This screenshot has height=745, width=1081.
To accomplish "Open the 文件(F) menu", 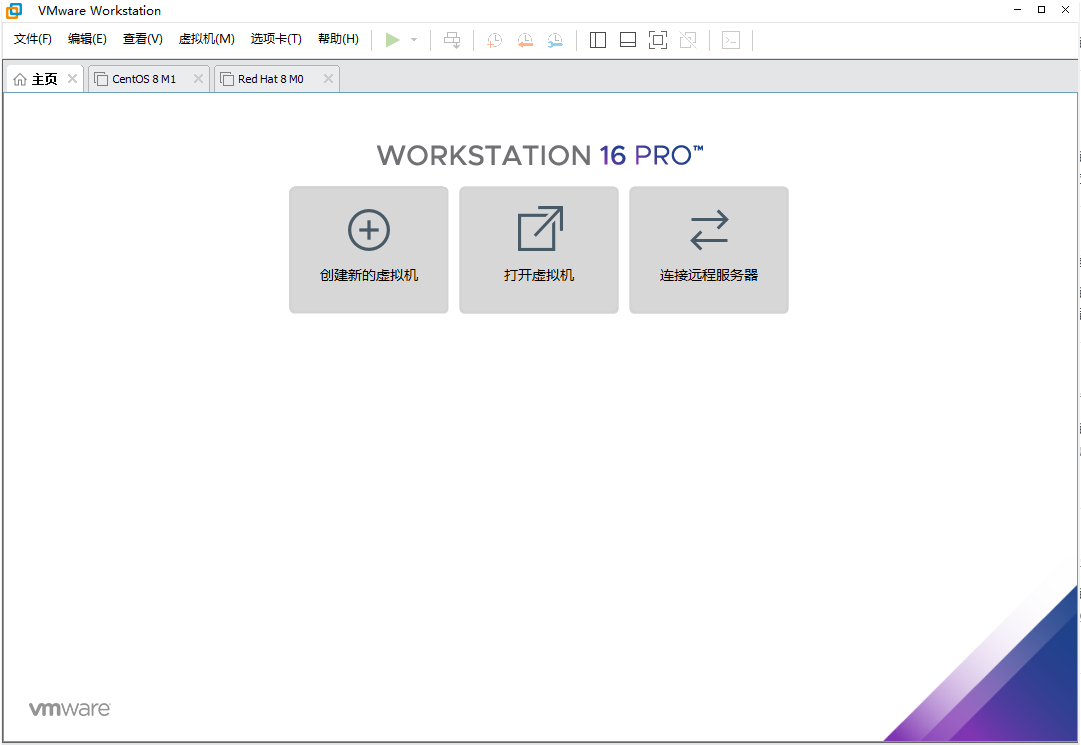I will click(x=32, y=39).
